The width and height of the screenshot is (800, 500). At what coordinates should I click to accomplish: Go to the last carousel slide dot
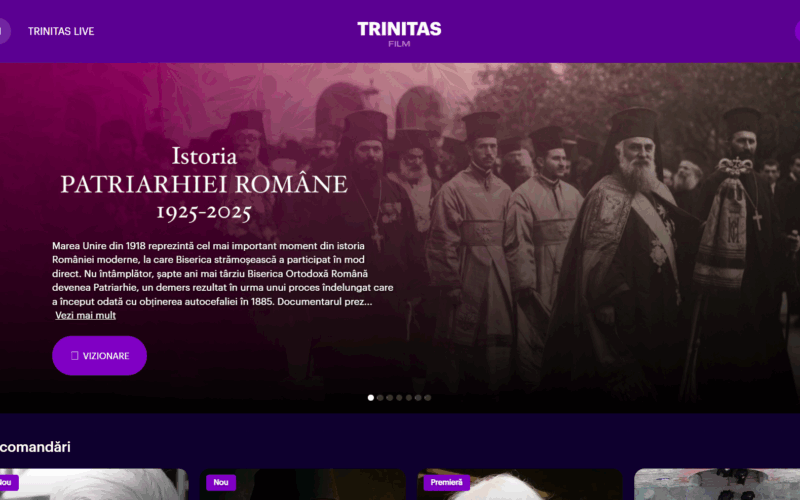click(428, 398)
